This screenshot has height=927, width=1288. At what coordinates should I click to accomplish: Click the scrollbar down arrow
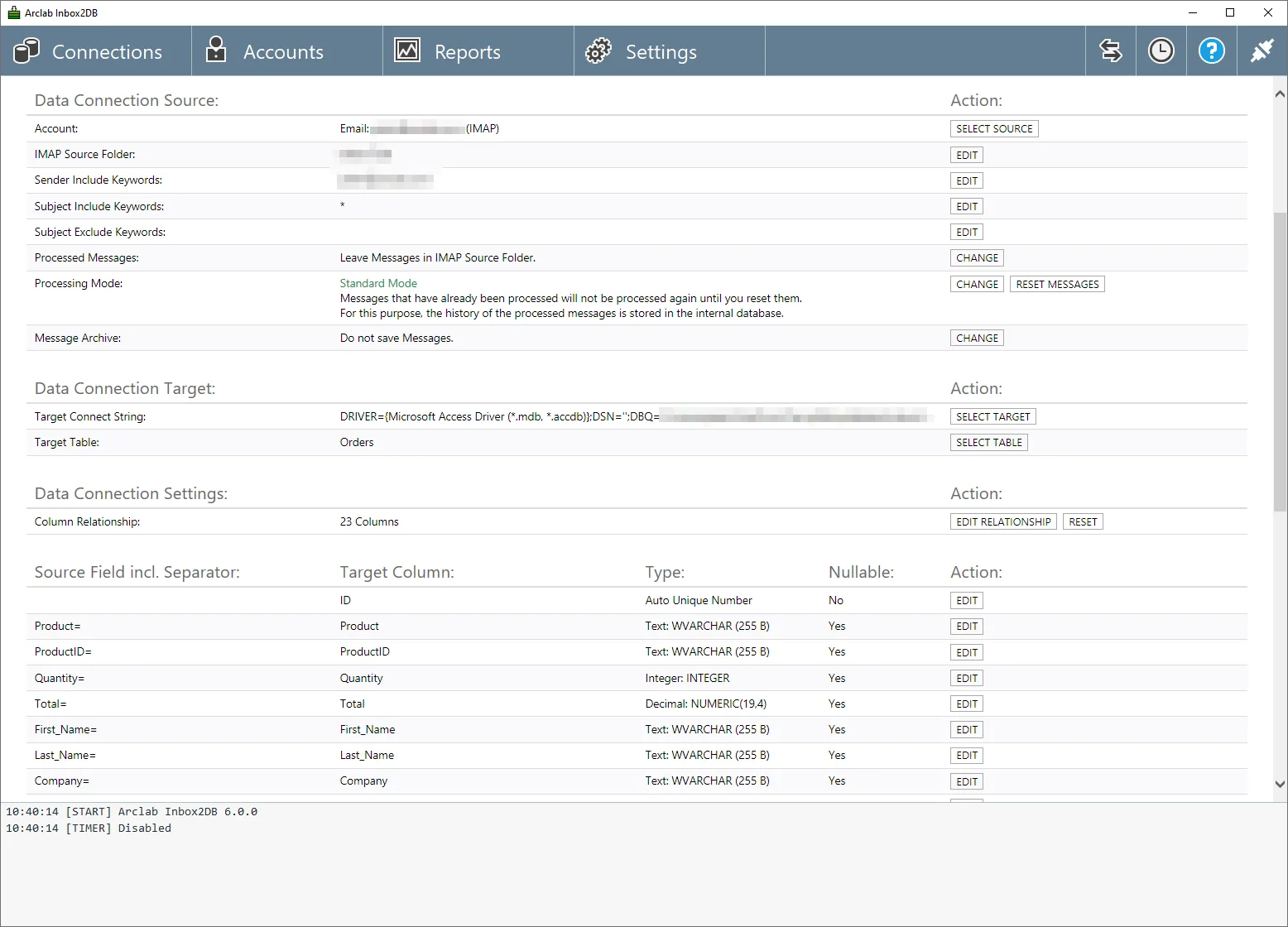(1280, 784)
